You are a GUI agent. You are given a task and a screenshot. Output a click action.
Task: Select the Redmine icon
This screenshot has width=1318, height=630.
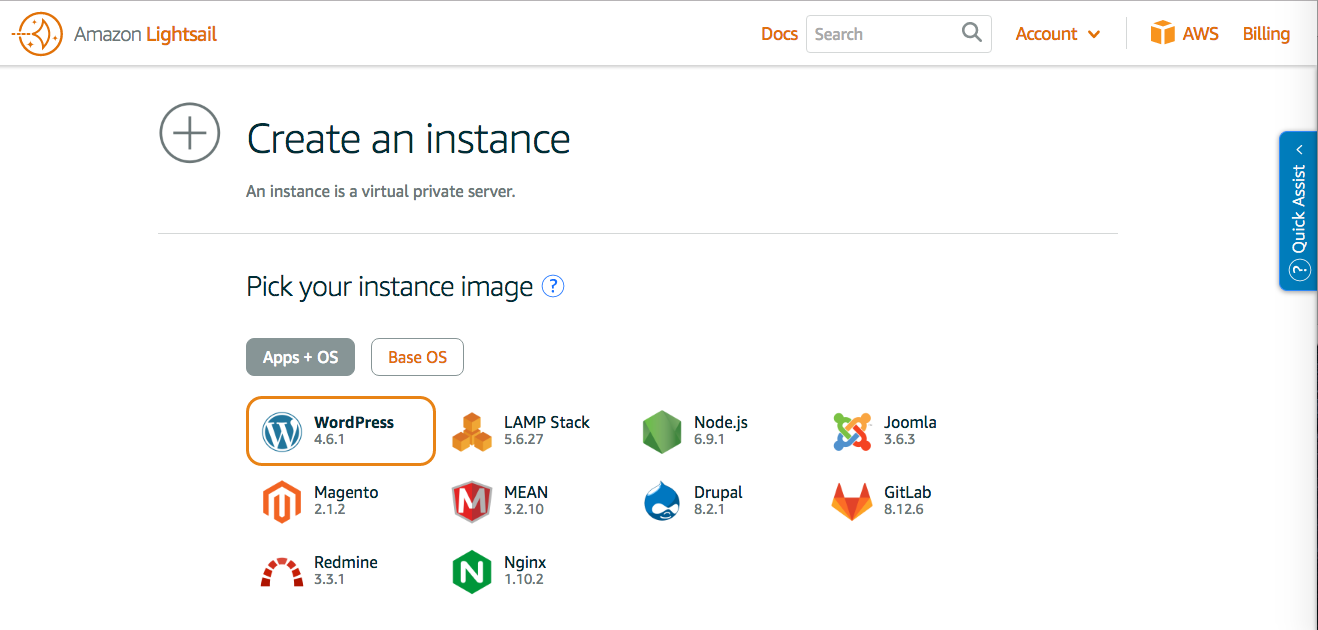(x=282, y=572)
